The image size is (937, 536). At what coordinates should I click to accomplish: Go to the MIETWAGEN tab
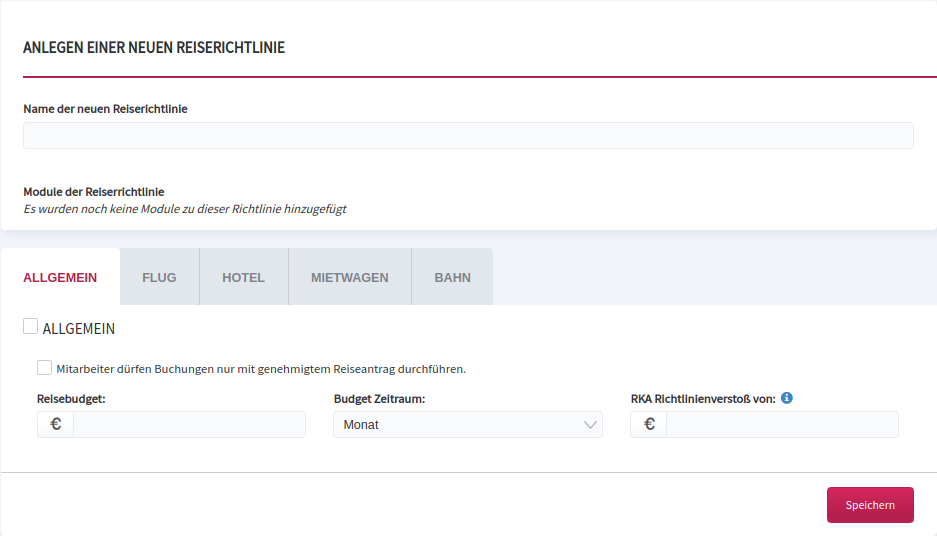tap(350, 277)
